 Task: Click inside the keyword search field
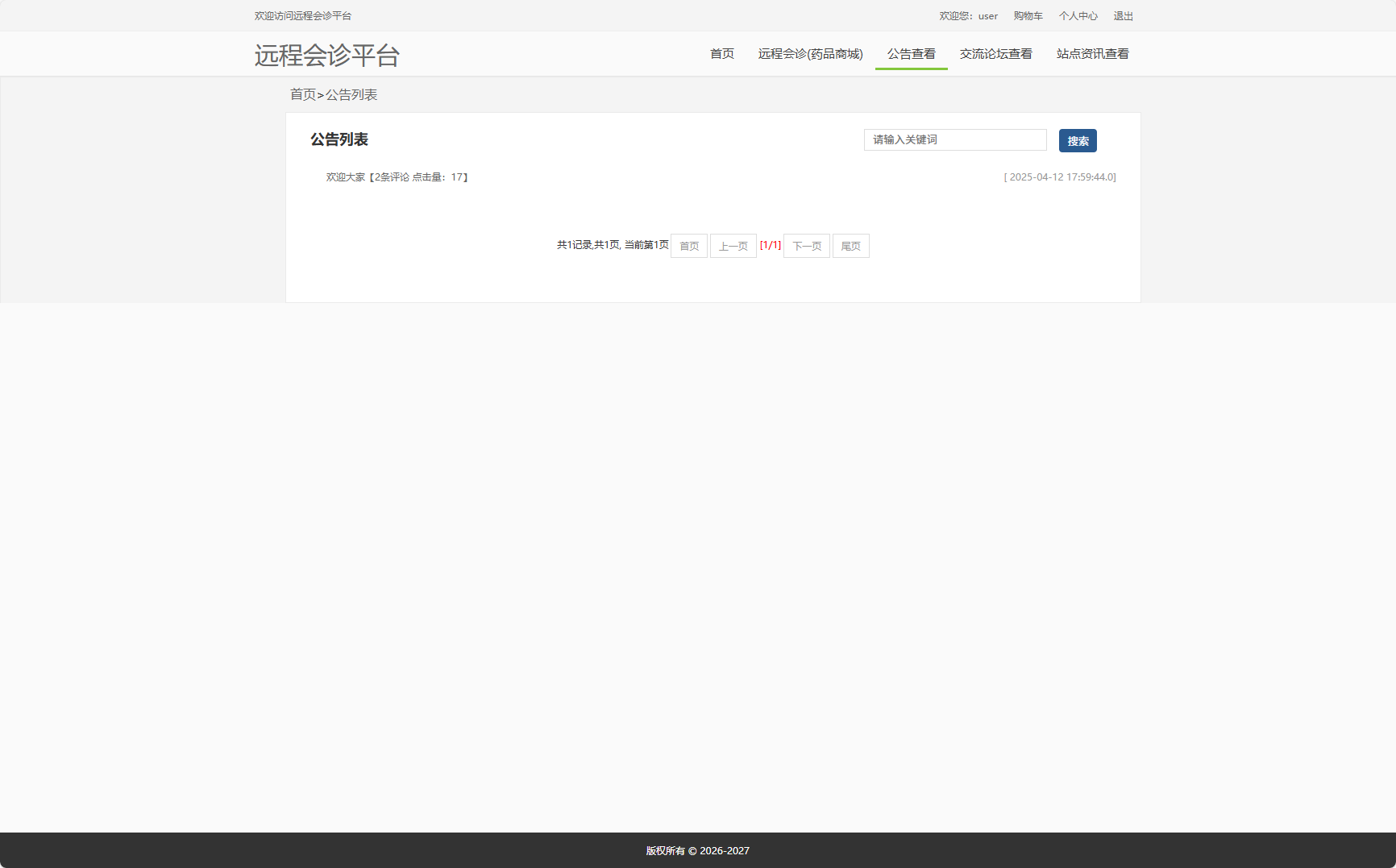tap(954, 139)
